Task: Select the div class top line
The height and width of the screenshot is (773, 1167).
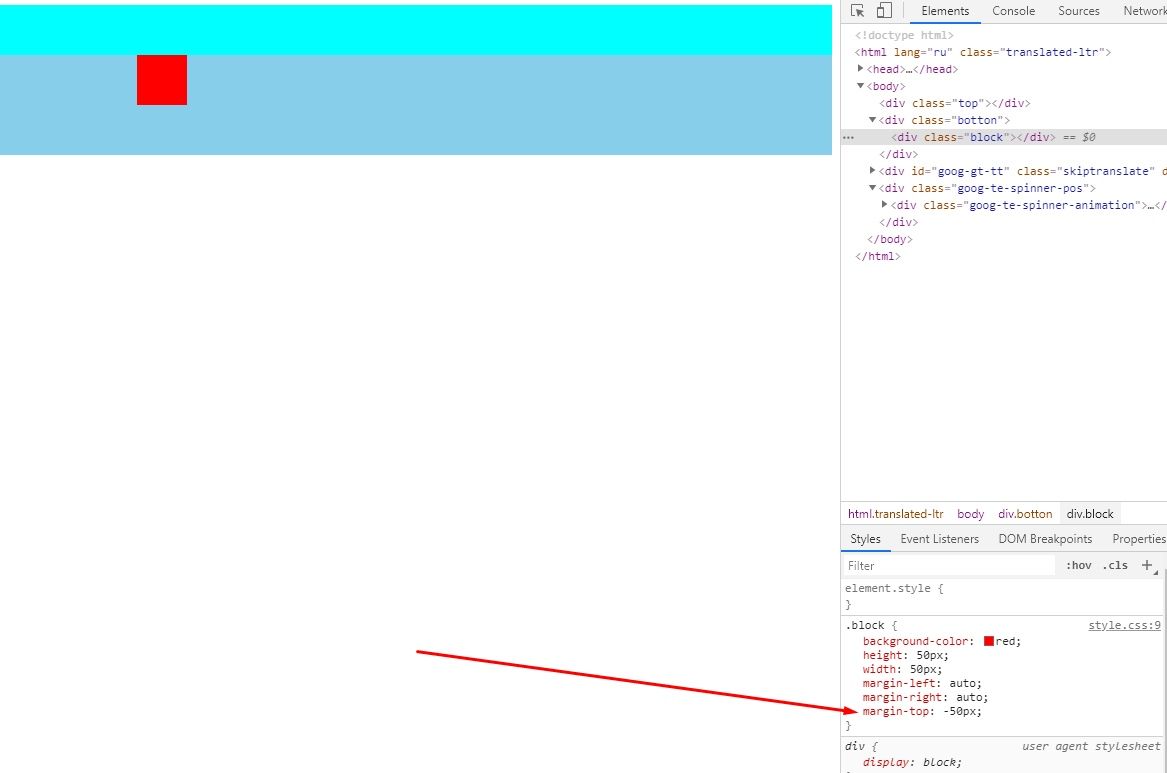Action: 954,103
